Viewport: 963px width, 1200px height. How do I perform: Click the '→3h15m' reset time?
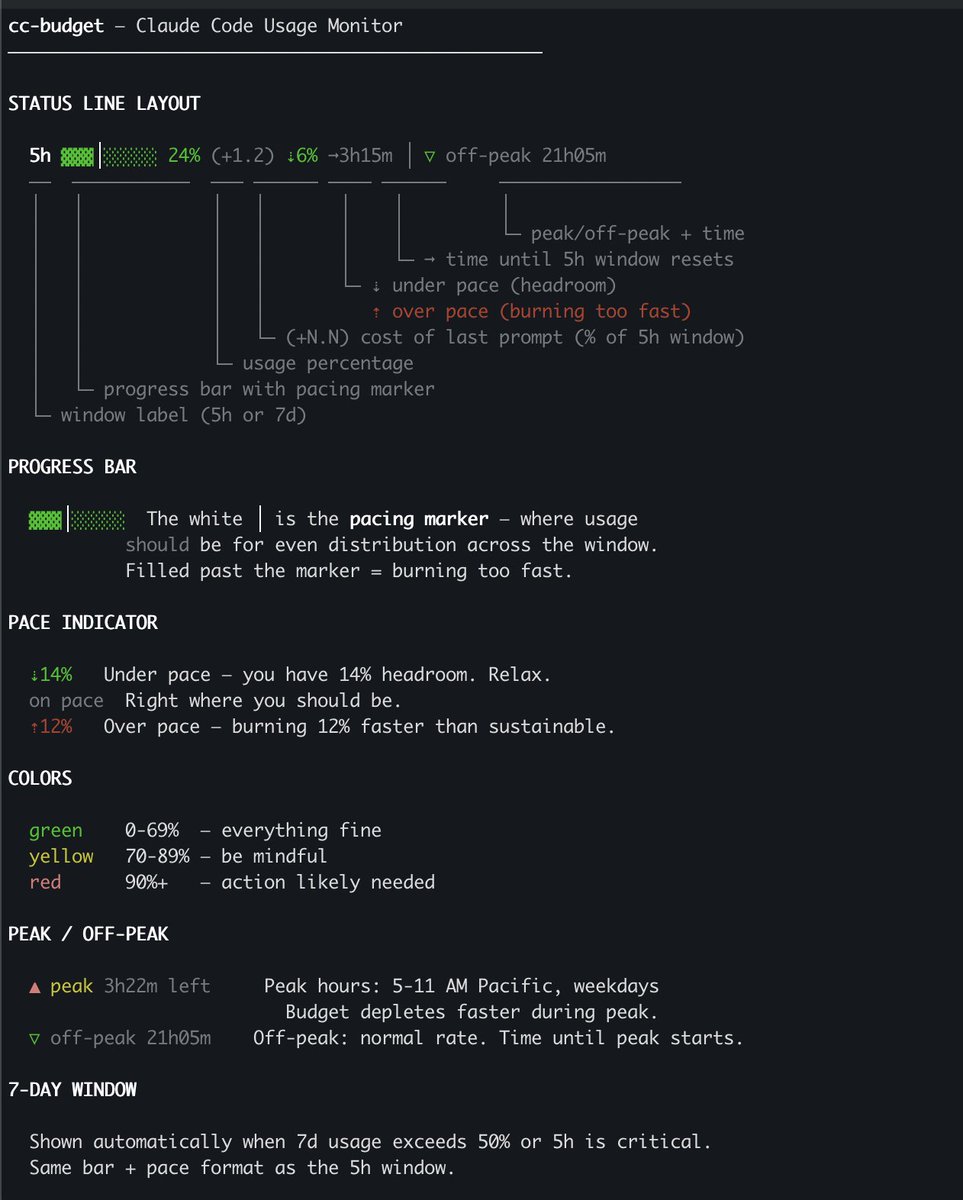360,155
